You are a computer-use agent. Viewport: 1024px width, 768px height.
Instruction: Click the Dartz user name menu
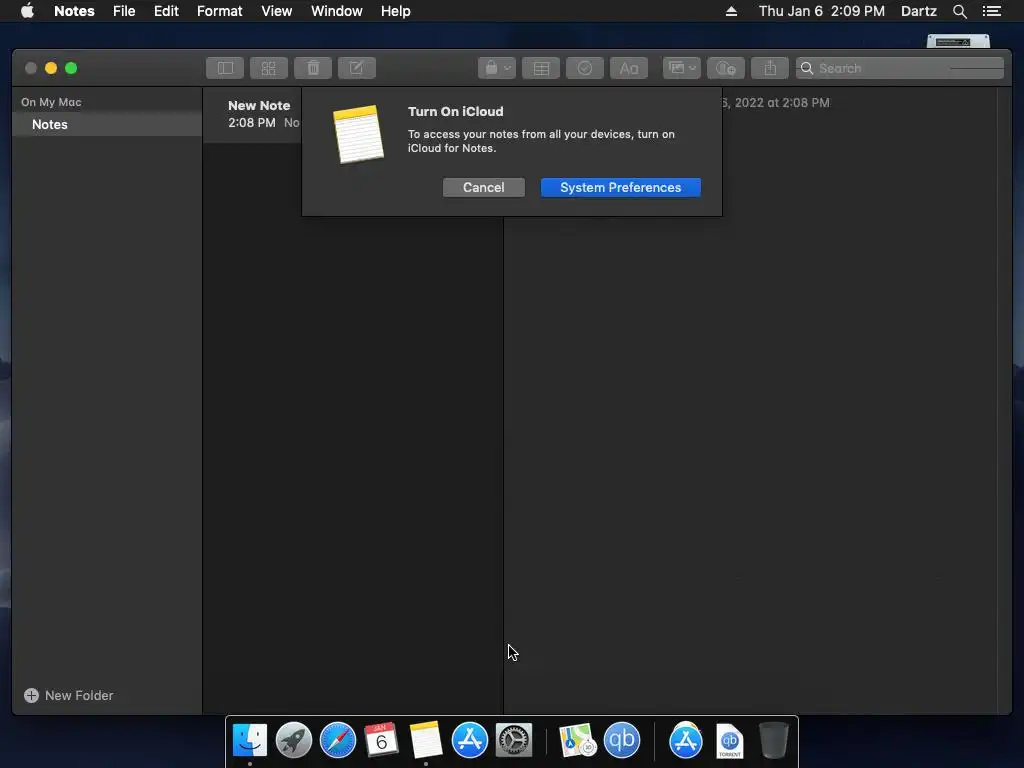point(918,11)
